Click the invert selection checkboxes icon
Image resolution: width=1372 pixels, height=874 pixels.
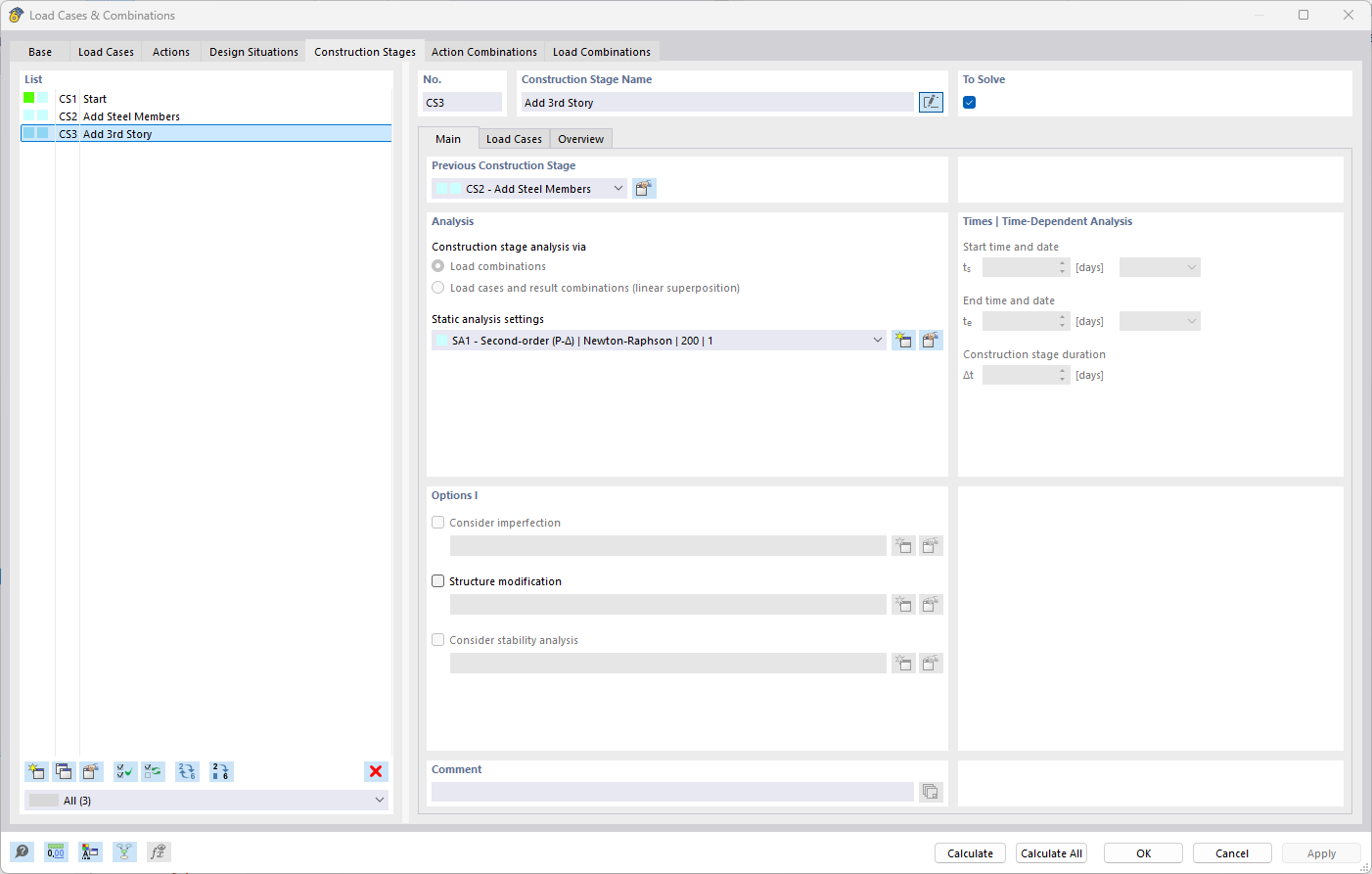[x=154, y=771]
